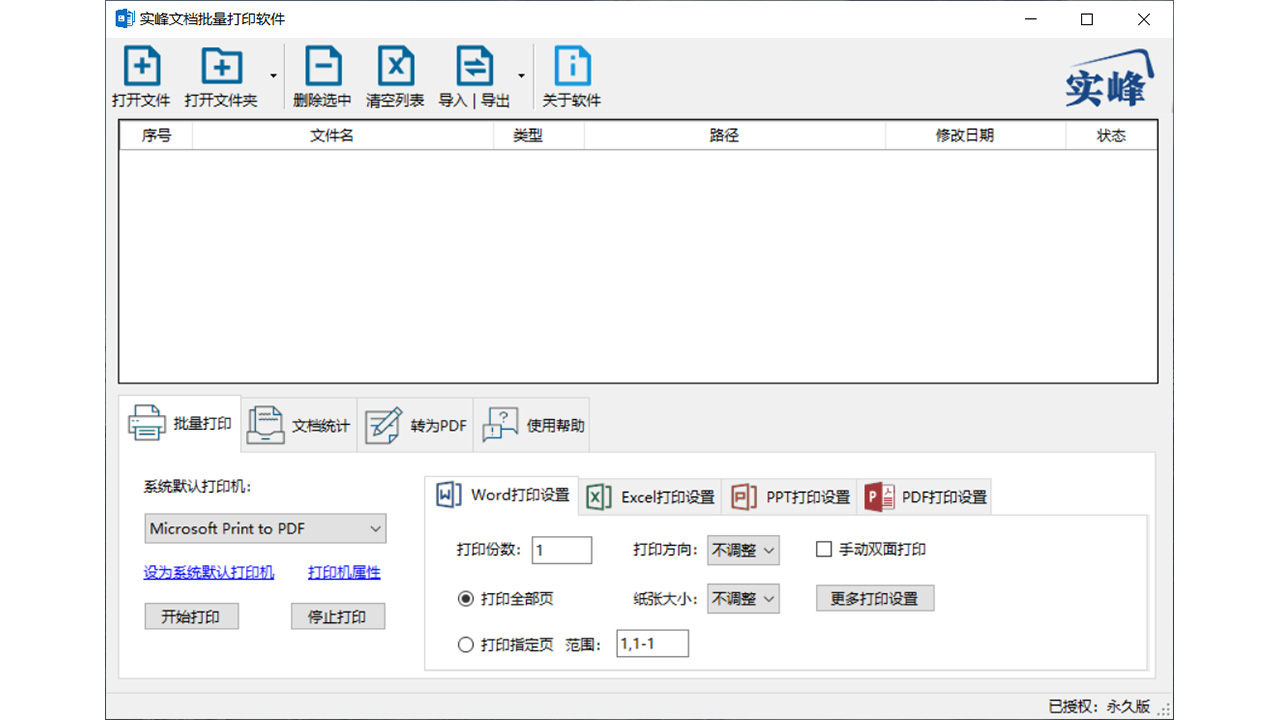Open 更多打印设置 for more options
Image resolution: width=1280 pixels, height=720 pixels.
pos(875,597)
